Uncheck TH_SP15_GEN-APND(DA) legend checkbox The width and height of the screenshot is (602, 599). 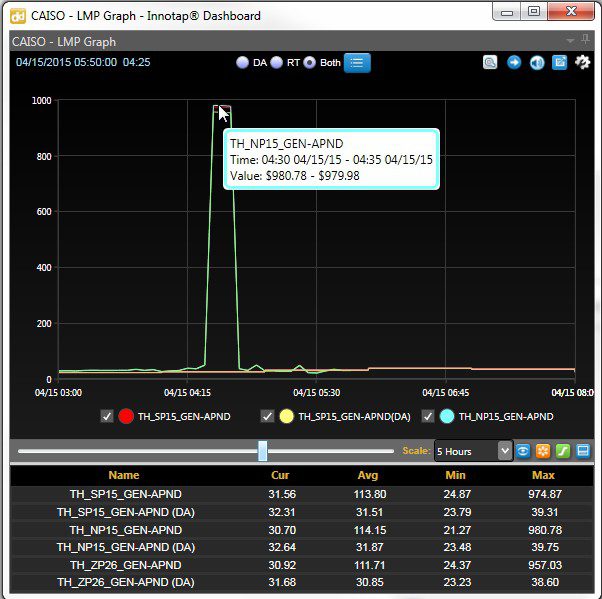point(267,416)
